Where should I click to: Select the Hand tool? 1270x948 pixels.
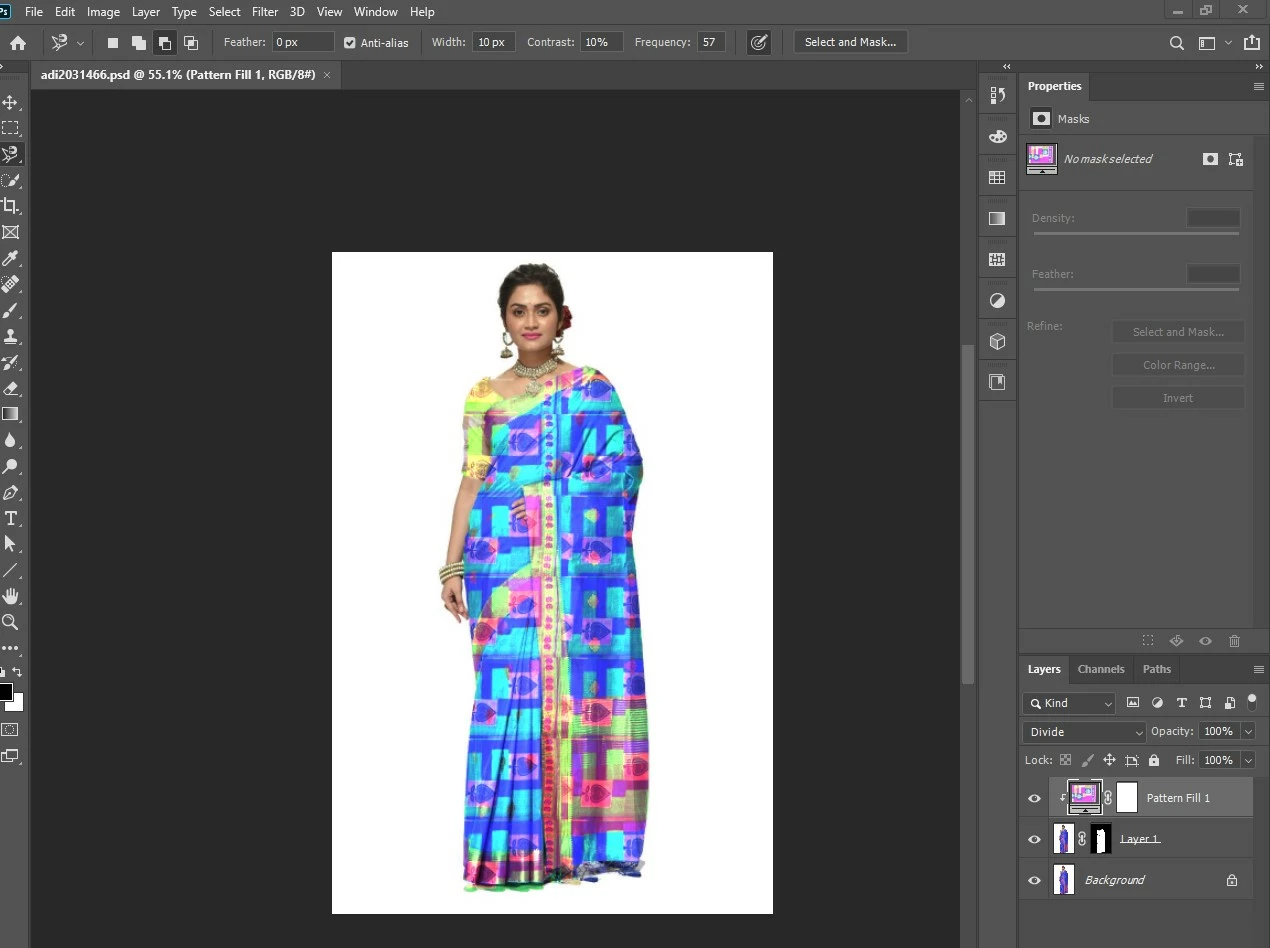(x=10, y=596)
